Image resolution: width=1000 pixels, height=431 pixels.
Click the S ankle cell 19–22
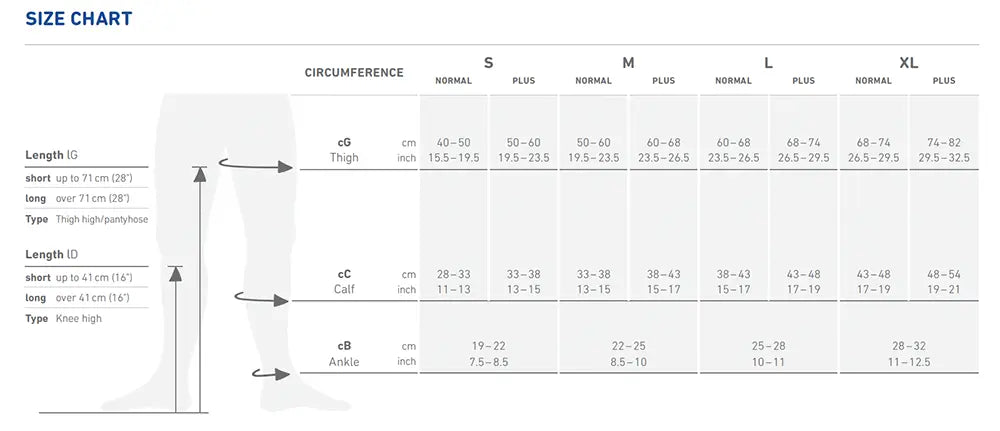489,346
